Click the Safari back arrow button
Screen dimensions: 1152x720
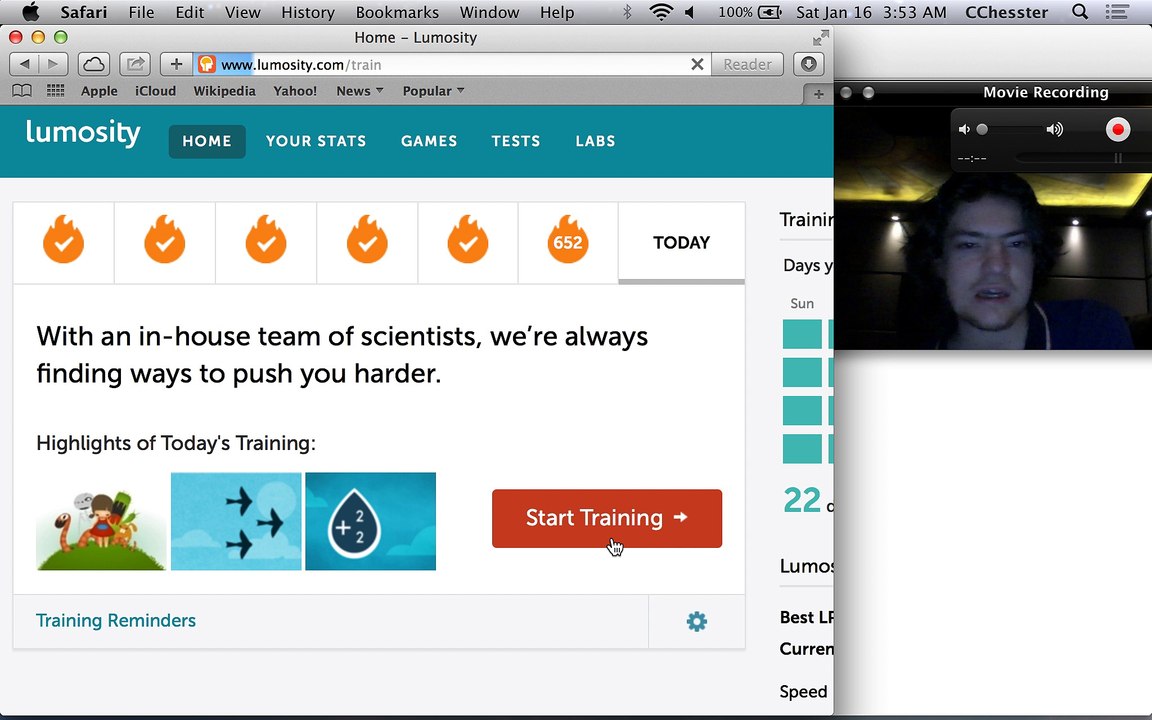coord(24,64)
